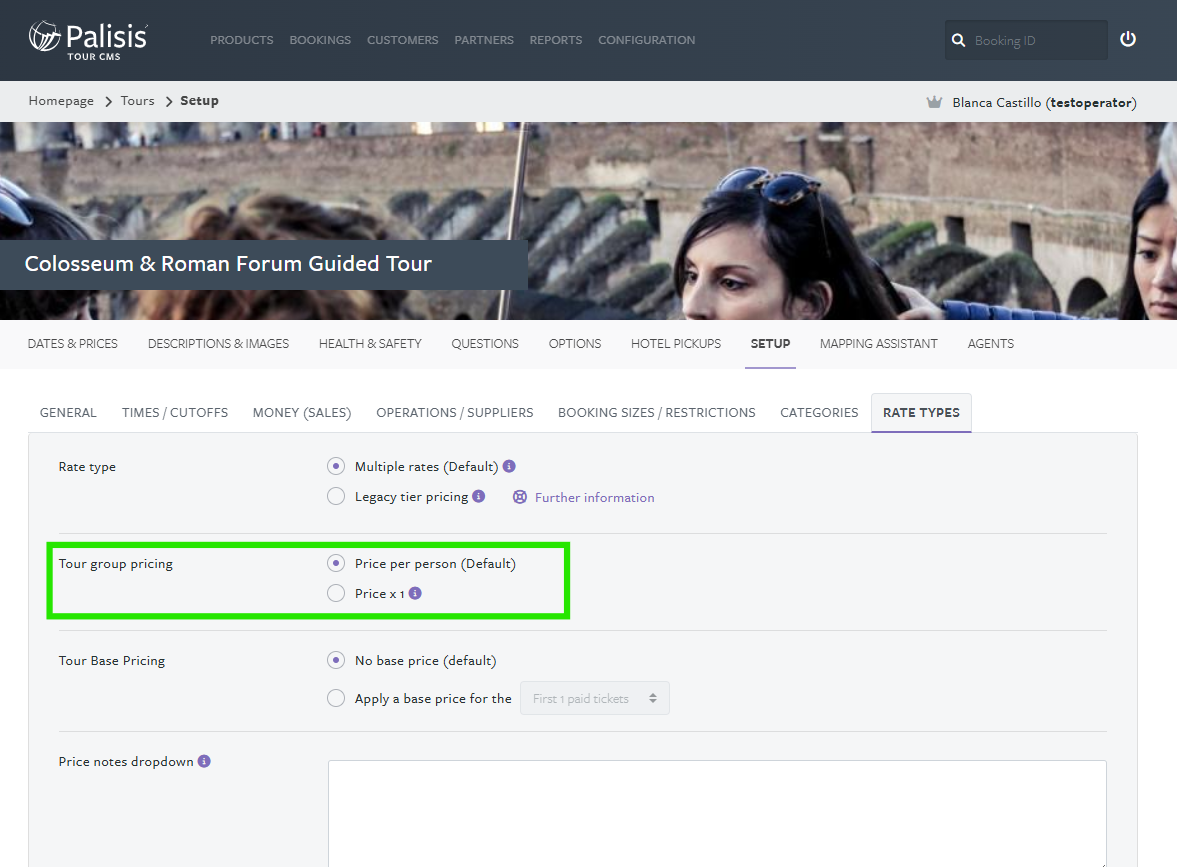Viewport: 1177px width, 867px height.
Task: Select the SETUP tab
Action: [770, 344]
